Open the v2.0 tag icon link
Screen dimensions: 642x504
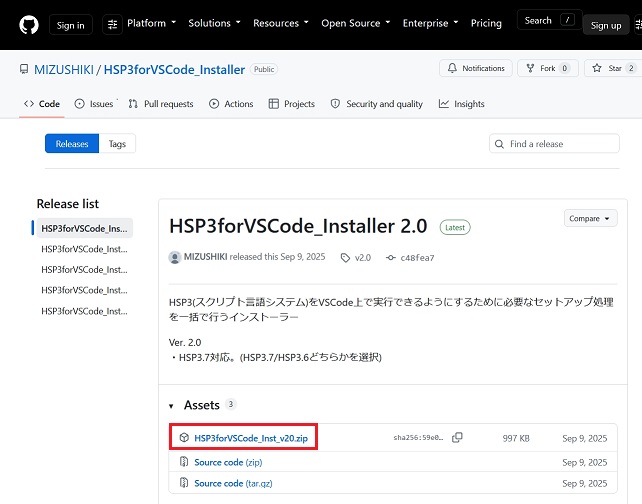pos(345,258)
